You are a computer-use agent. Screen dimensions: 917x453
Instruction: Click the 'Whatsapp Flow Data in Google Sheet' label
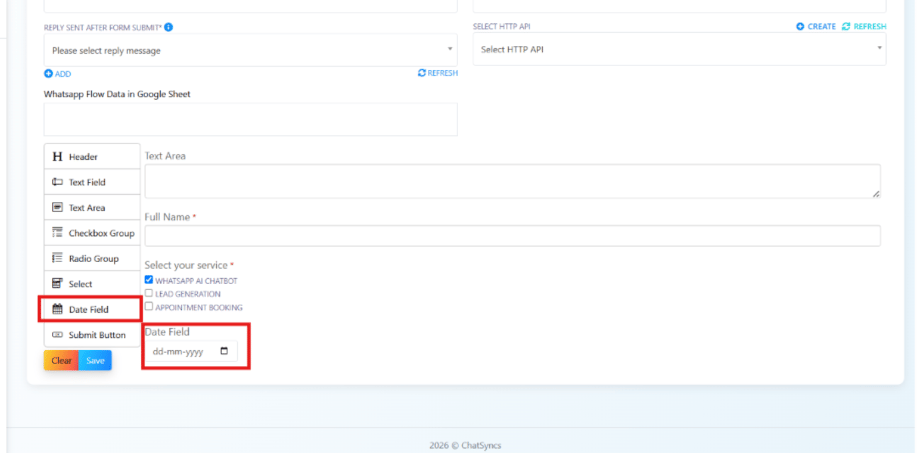tap(117, 94)
